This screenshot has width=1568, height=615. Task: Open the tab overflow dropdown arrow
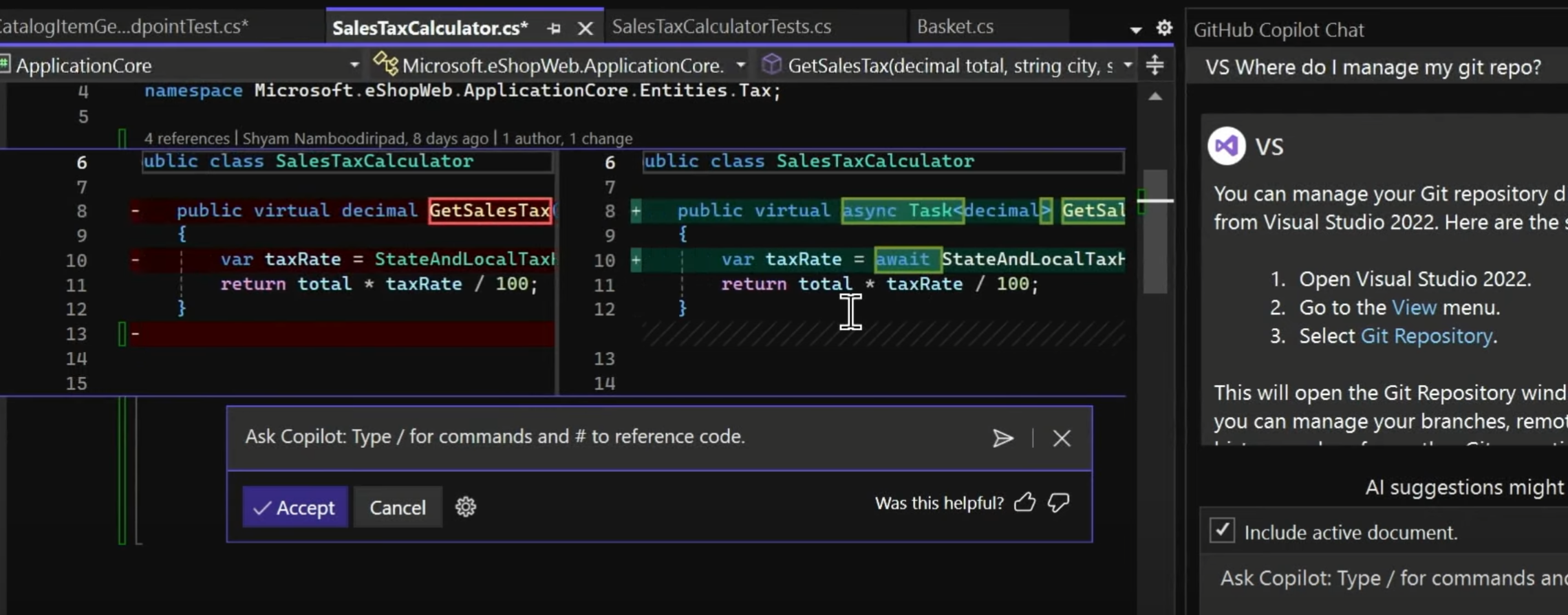pos(1135,30)
